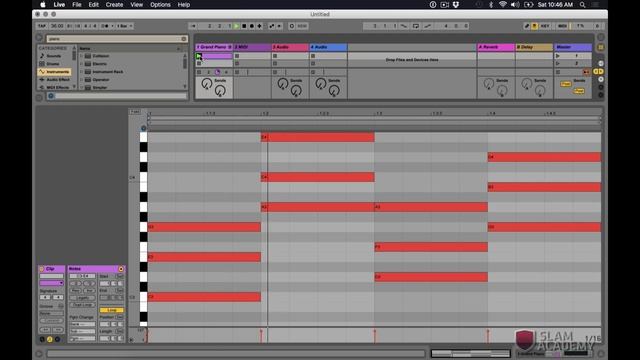Open Spotlight search magnifier
The width and height of the screenshot is (640, 360).
pos(582,5)
